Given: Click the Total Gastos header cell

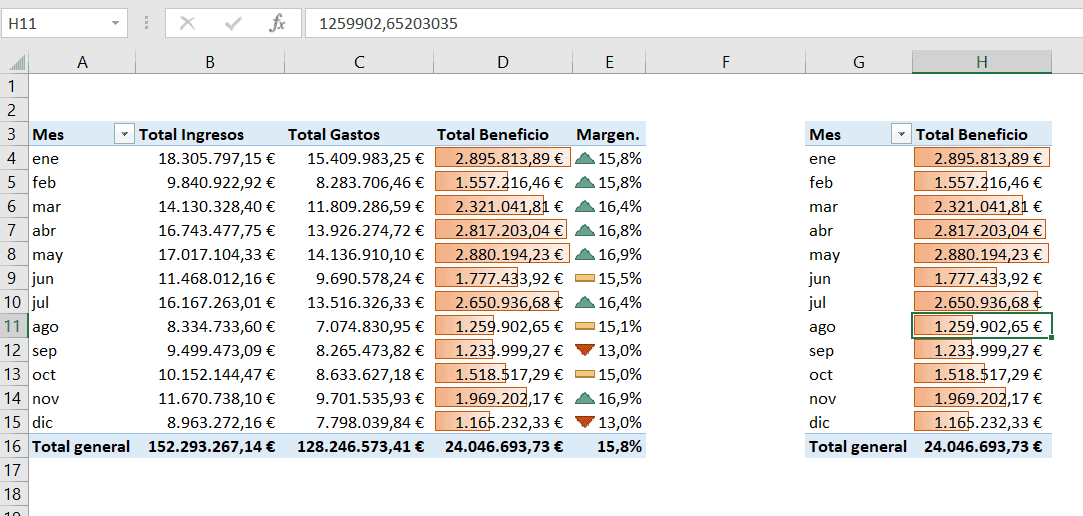Looking at the screenshot, I should click(x=359, y=134).
